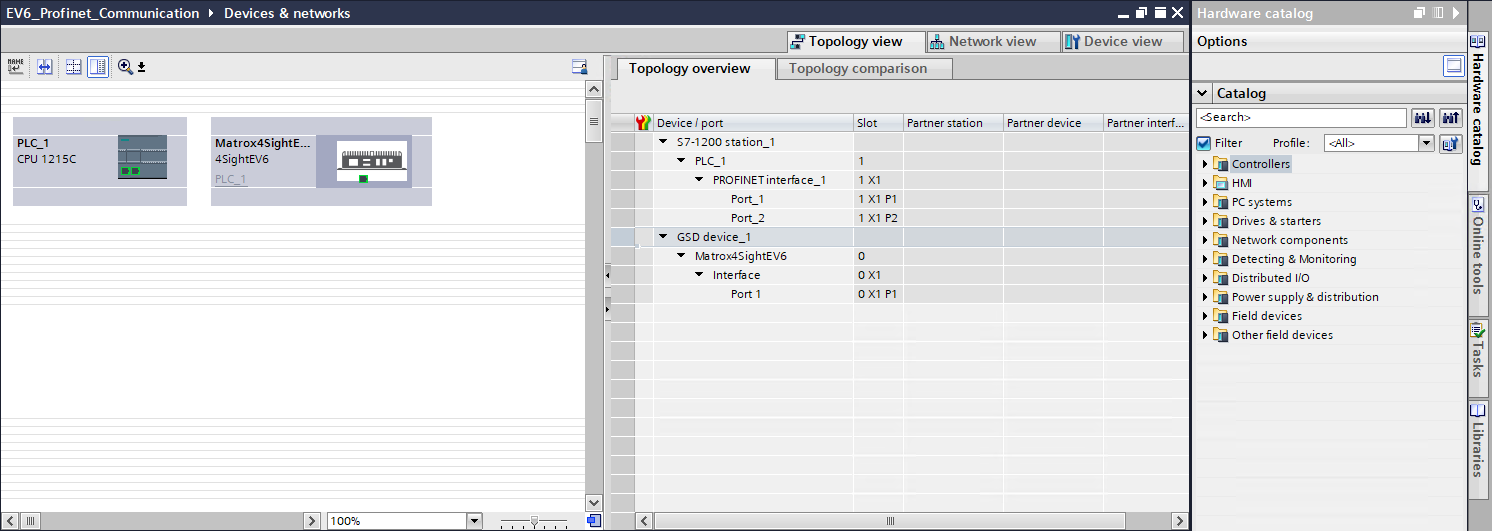Open catalog profile settings icon
This screenshot has width=1492, height=531.
click(x=1451, y=143)
